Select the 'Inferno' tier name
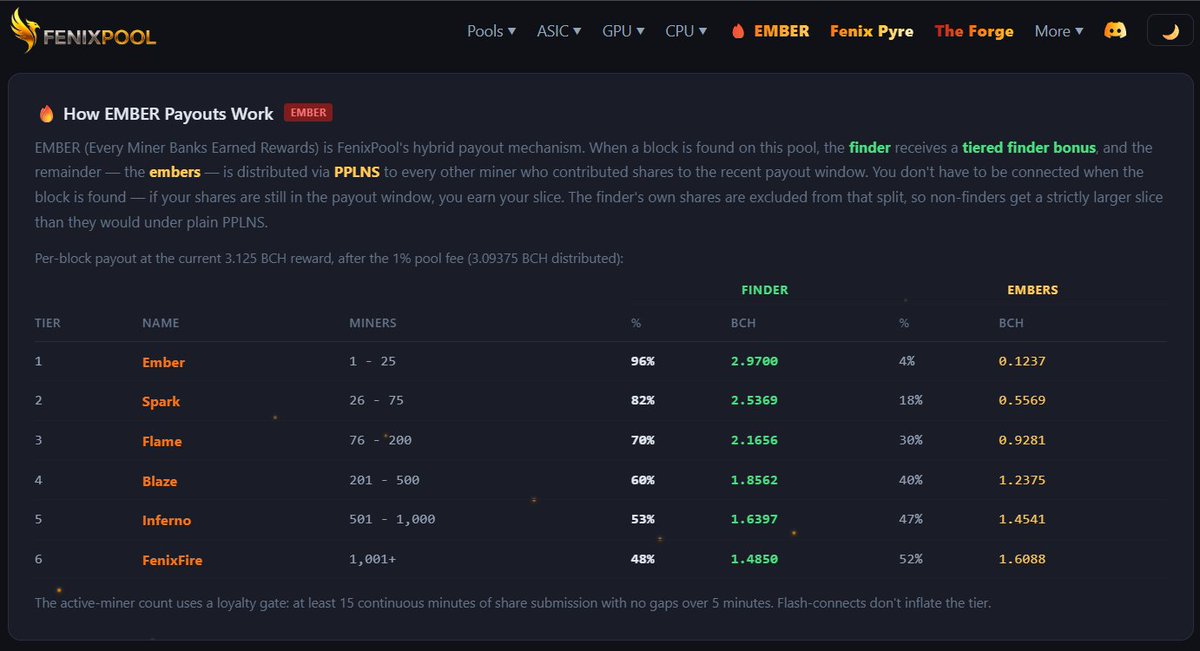Viewport: 1200px width, 651px height. 167,520
